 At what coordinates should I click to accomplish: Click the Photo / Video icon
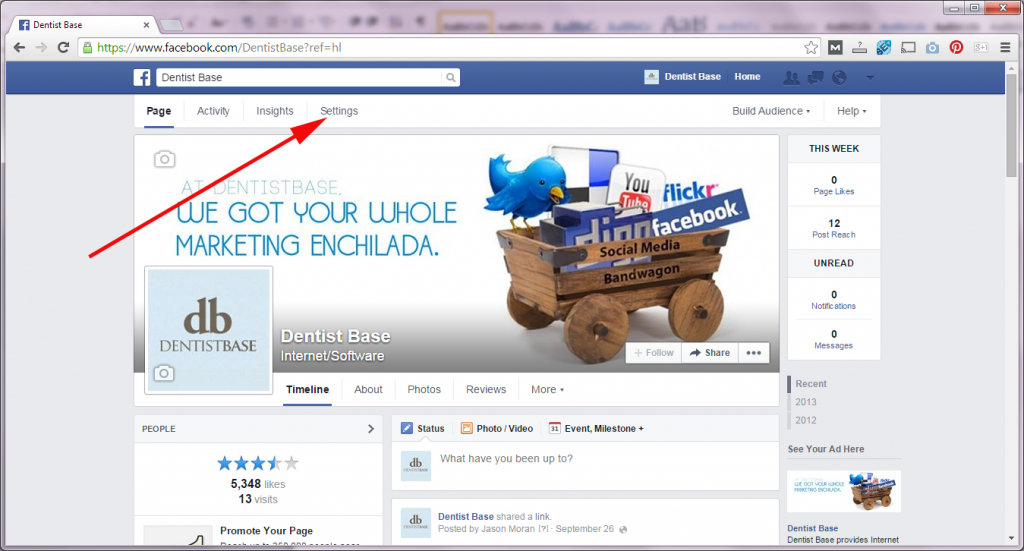pos(466,428)
